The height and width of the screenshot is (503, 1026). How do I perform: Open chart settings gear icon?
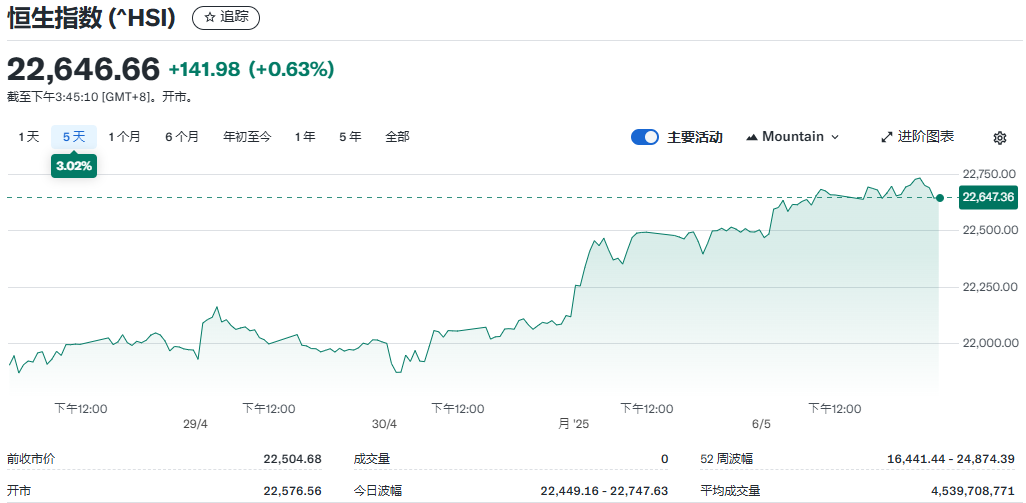point(999,137)
